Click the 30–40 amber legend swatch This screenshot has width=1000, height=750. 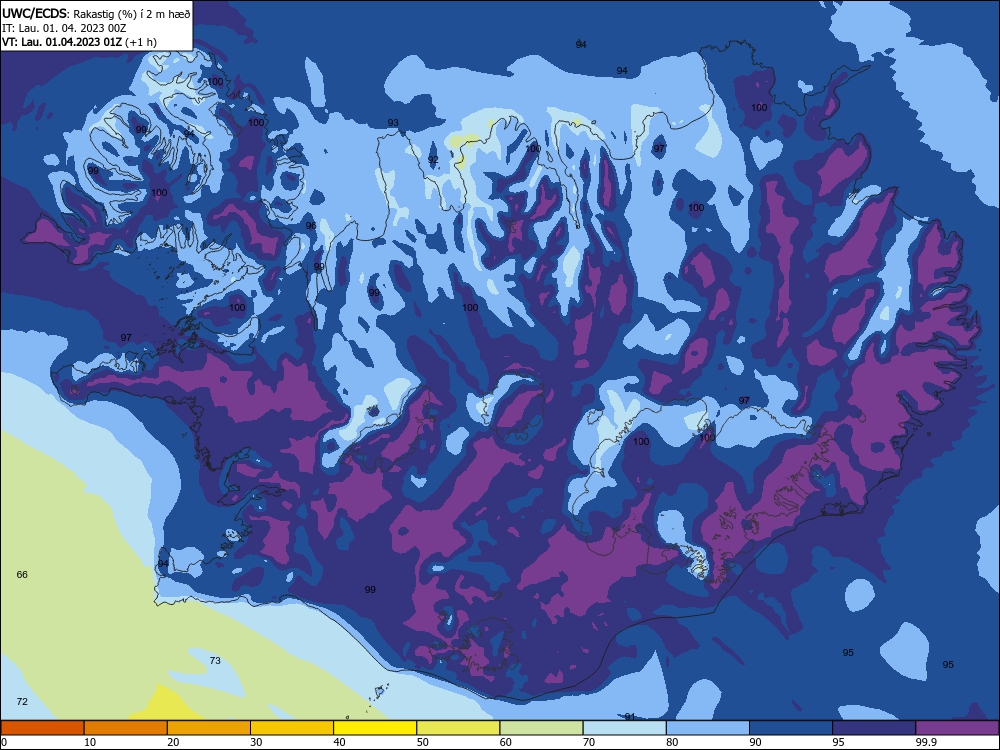pyautogui.click(x=292, y=728)
